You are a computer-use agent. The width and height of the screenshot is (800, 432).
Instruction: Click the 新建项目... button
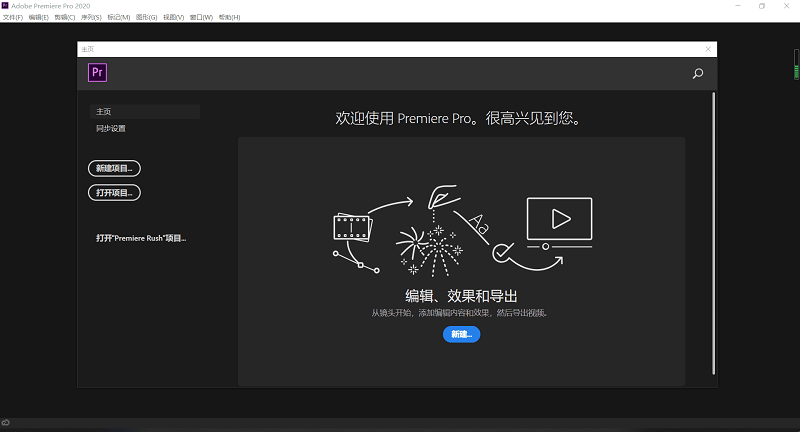point(114,168)
